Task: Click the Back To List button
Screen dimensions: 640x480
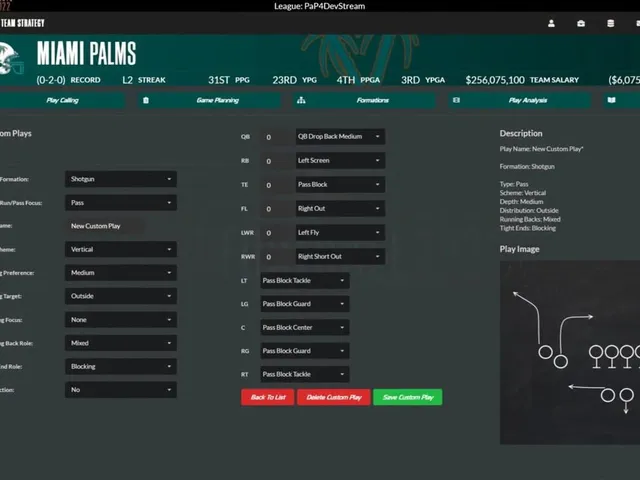Action: (268, 397)
